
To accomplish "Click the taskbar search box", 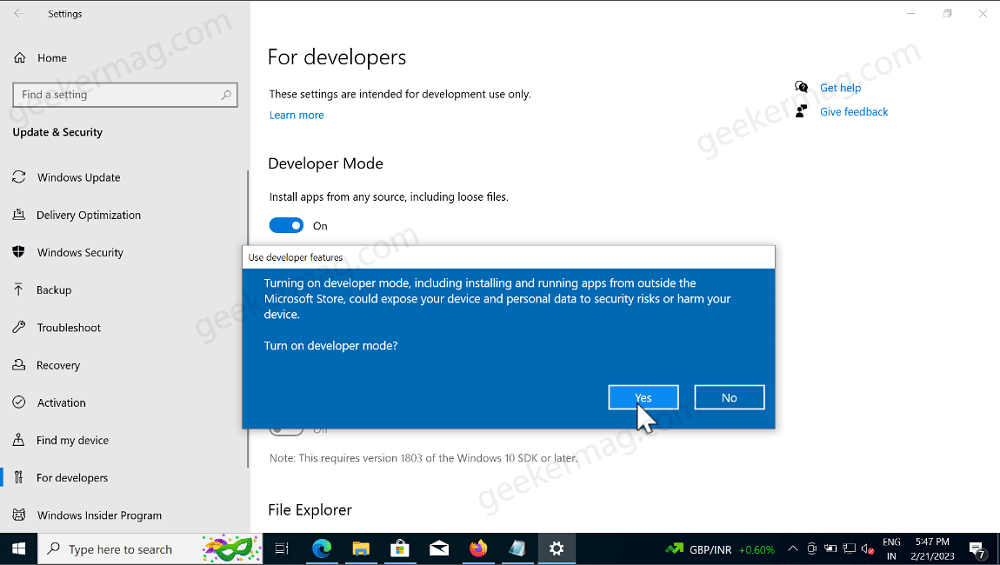I will 151,549.
